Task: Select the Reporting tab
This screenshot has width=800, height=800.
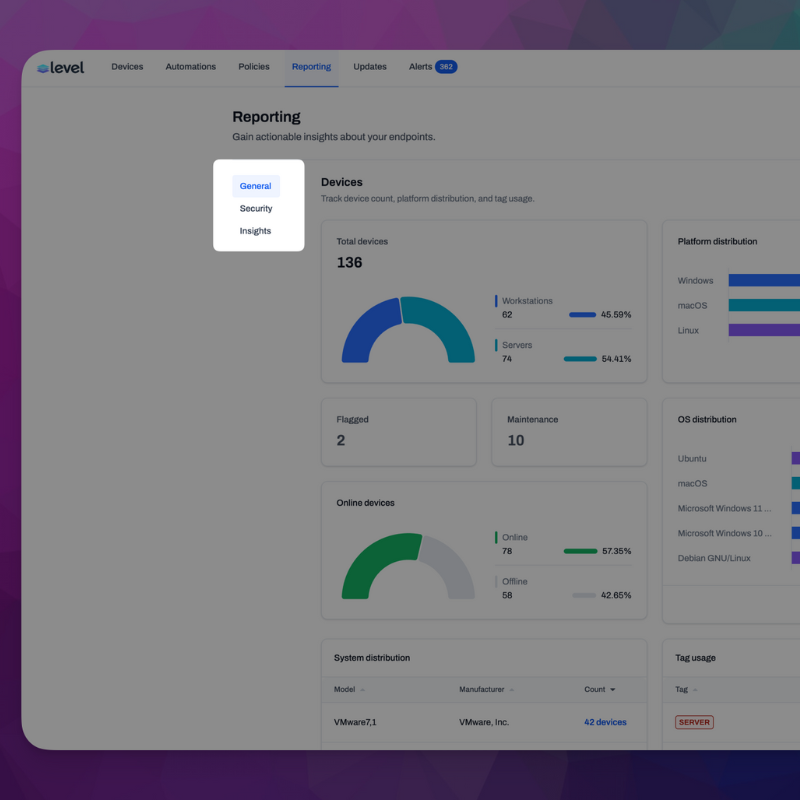Action: click(311, 67)
